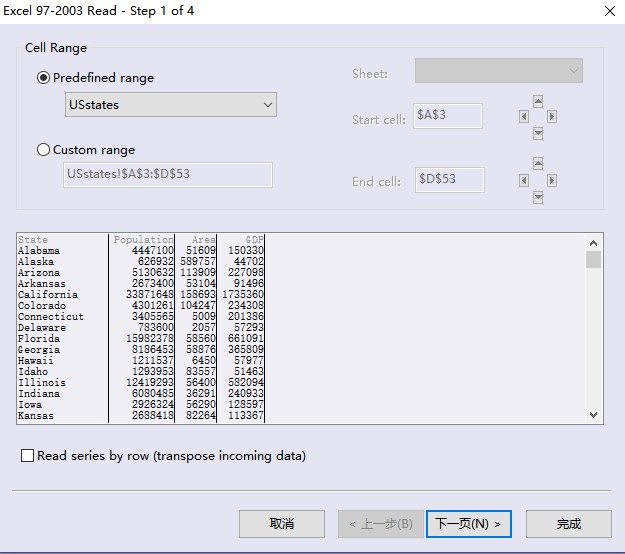Click the Arizona row name
Screen dimensions: 625x554
click(39, 273)
